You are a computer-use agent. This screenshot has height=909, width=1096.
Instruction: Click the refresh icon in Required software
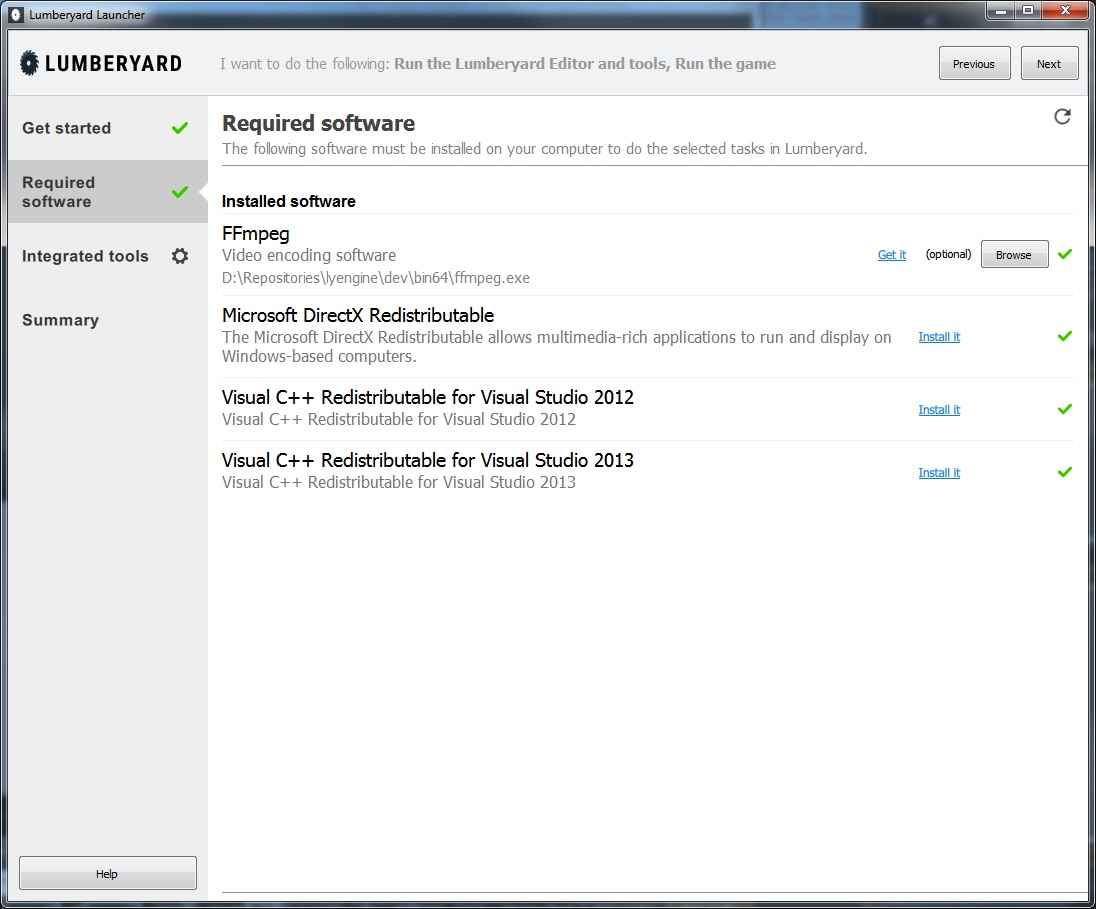[1062, 117]
